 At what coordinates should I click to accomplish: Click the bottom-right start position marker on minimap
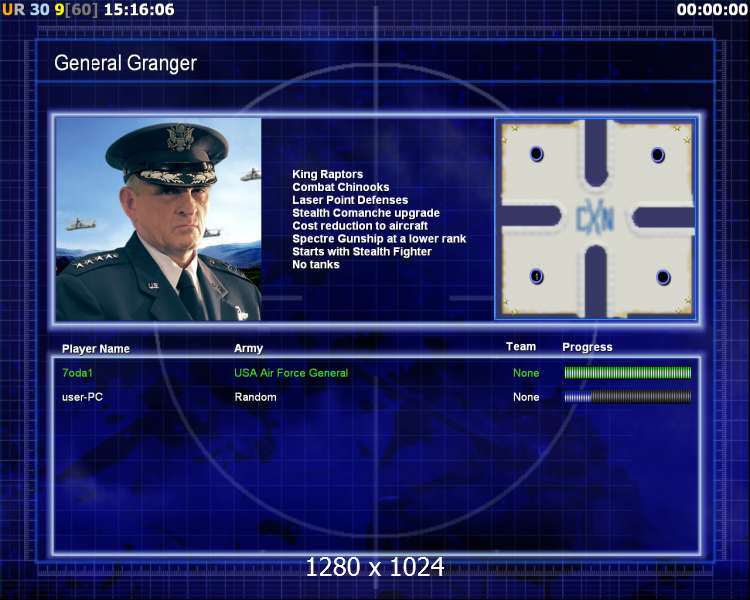click(x=663, y=277)
